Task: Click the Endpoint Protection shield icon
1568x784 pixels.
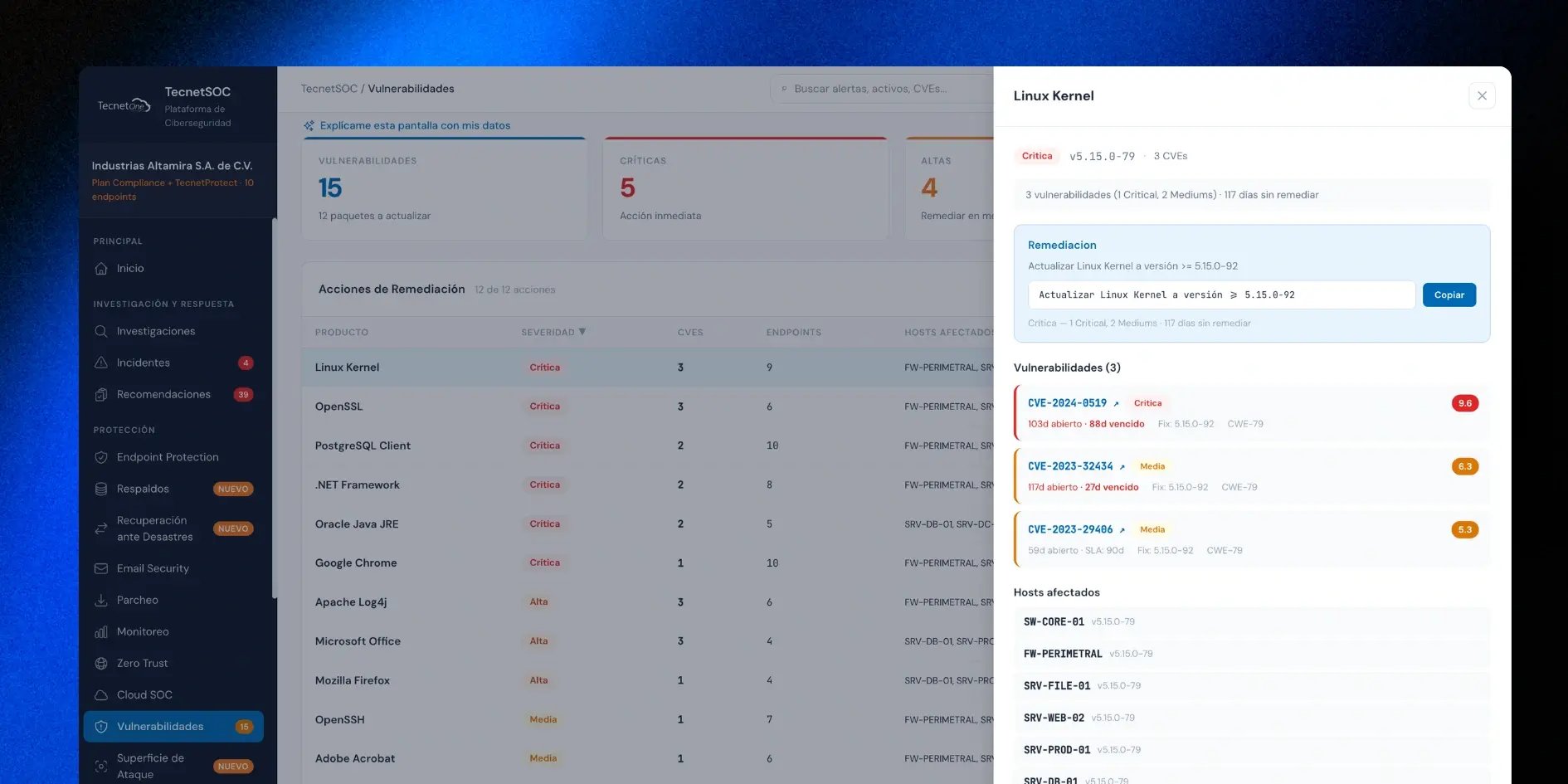Action: coord(101,458)
